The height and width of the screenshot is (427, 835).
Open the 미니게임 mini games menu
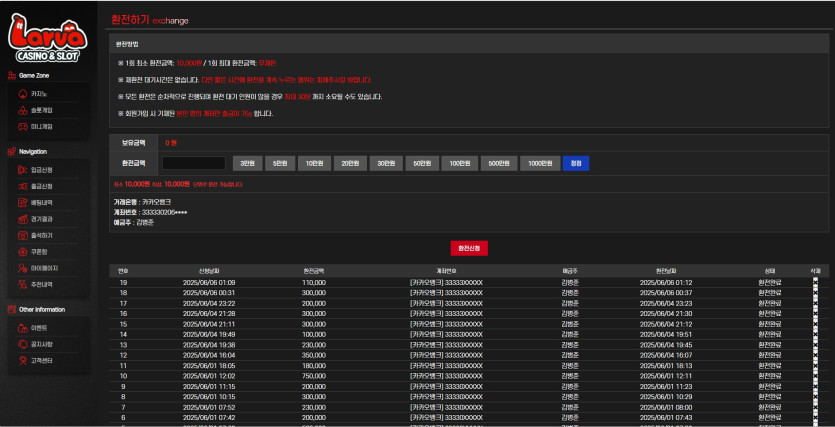click(42, 127)
